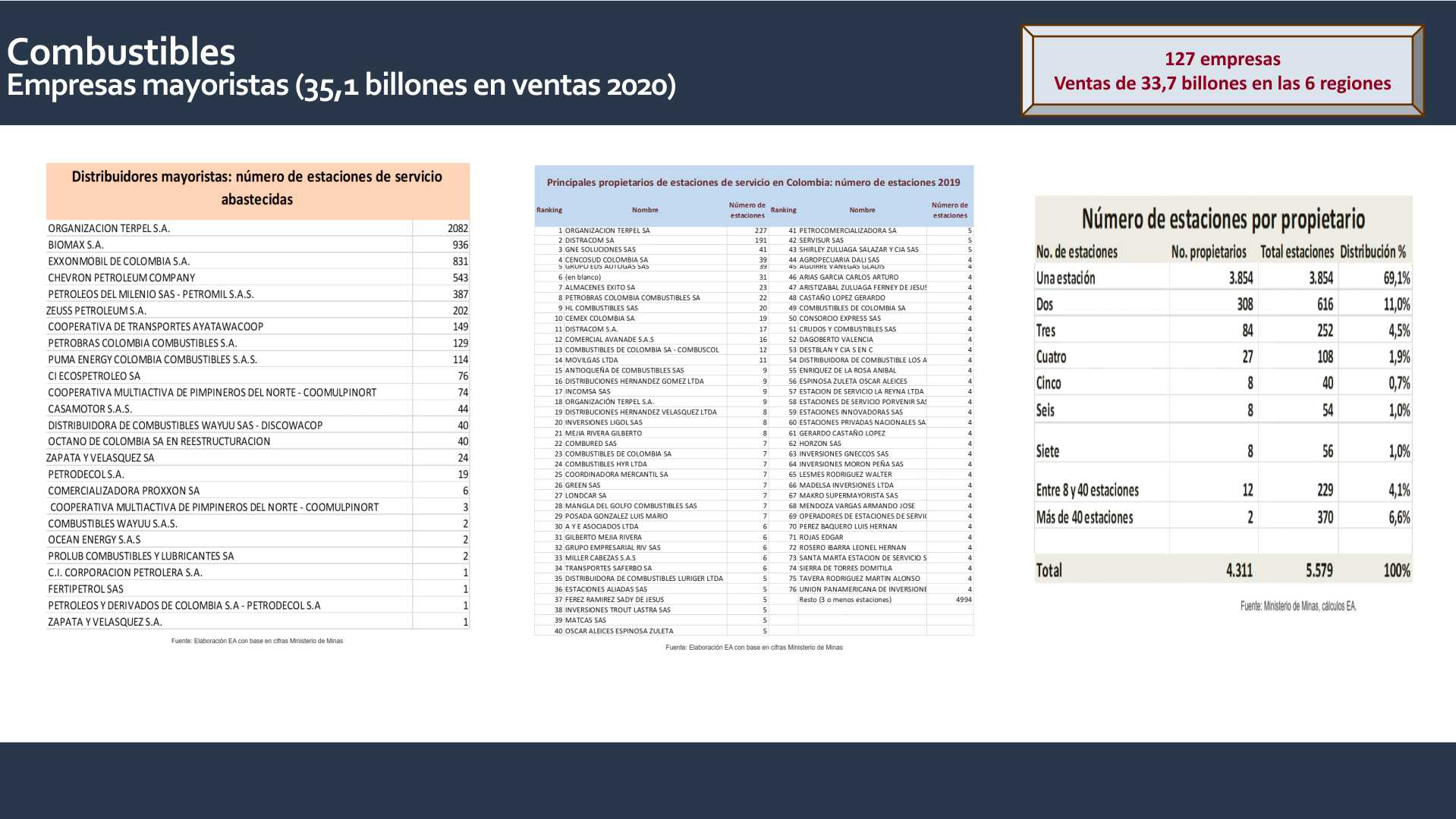Click the 'Principales propietarios de estaciones' table title
The image size is (1456, 819).
click(x=753, y=183)
